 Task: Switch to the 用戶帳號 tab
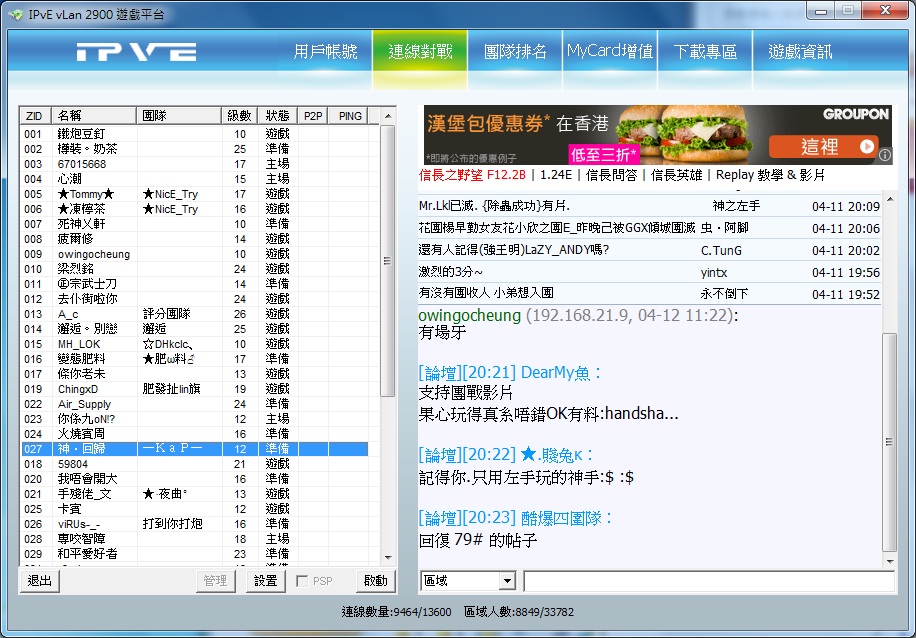[325, 52]
